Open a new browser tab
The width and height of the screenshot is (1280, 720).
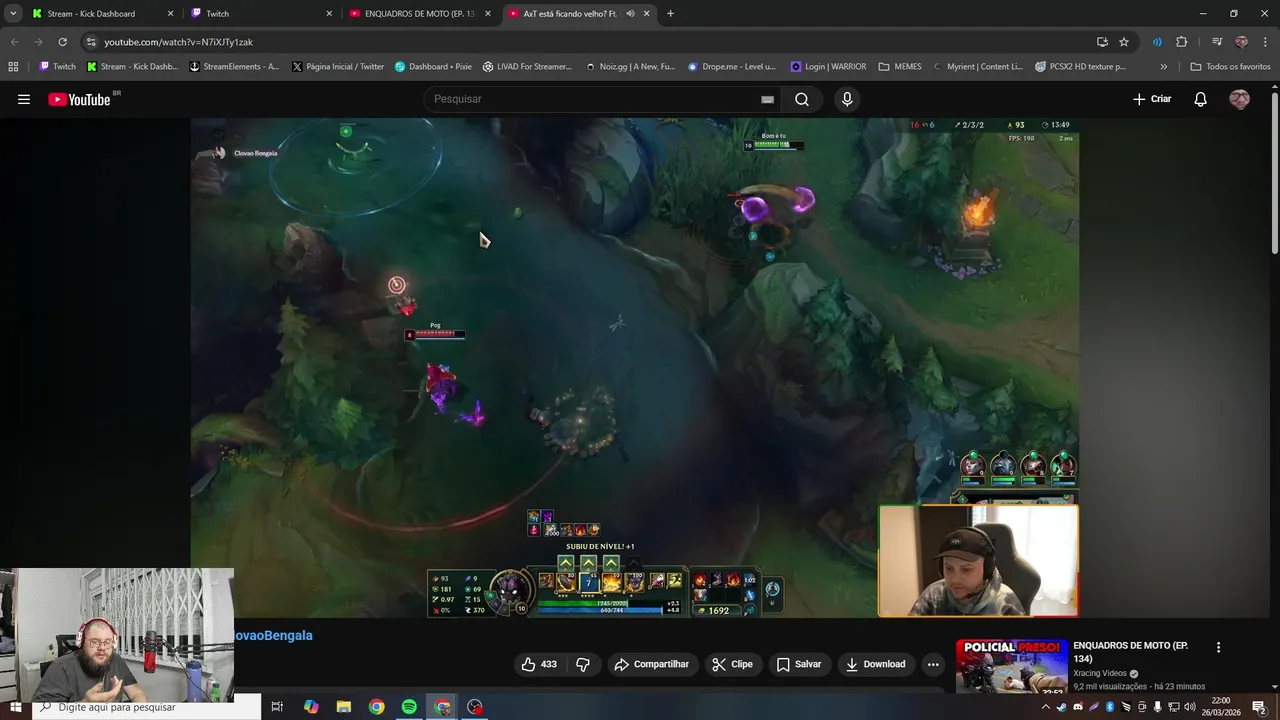pyautogui.click(x=670, y=14)
